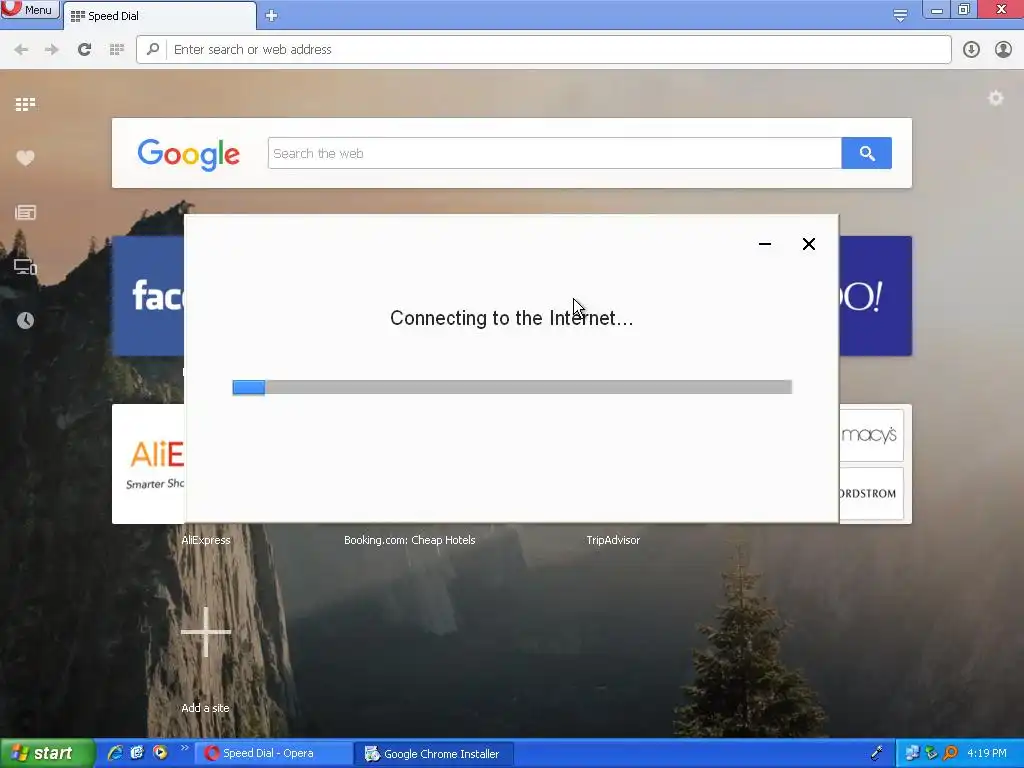The height and width of the screenshot is (768, 1024).
Task: Click the installer progress bar
Action: pos(512,387)
